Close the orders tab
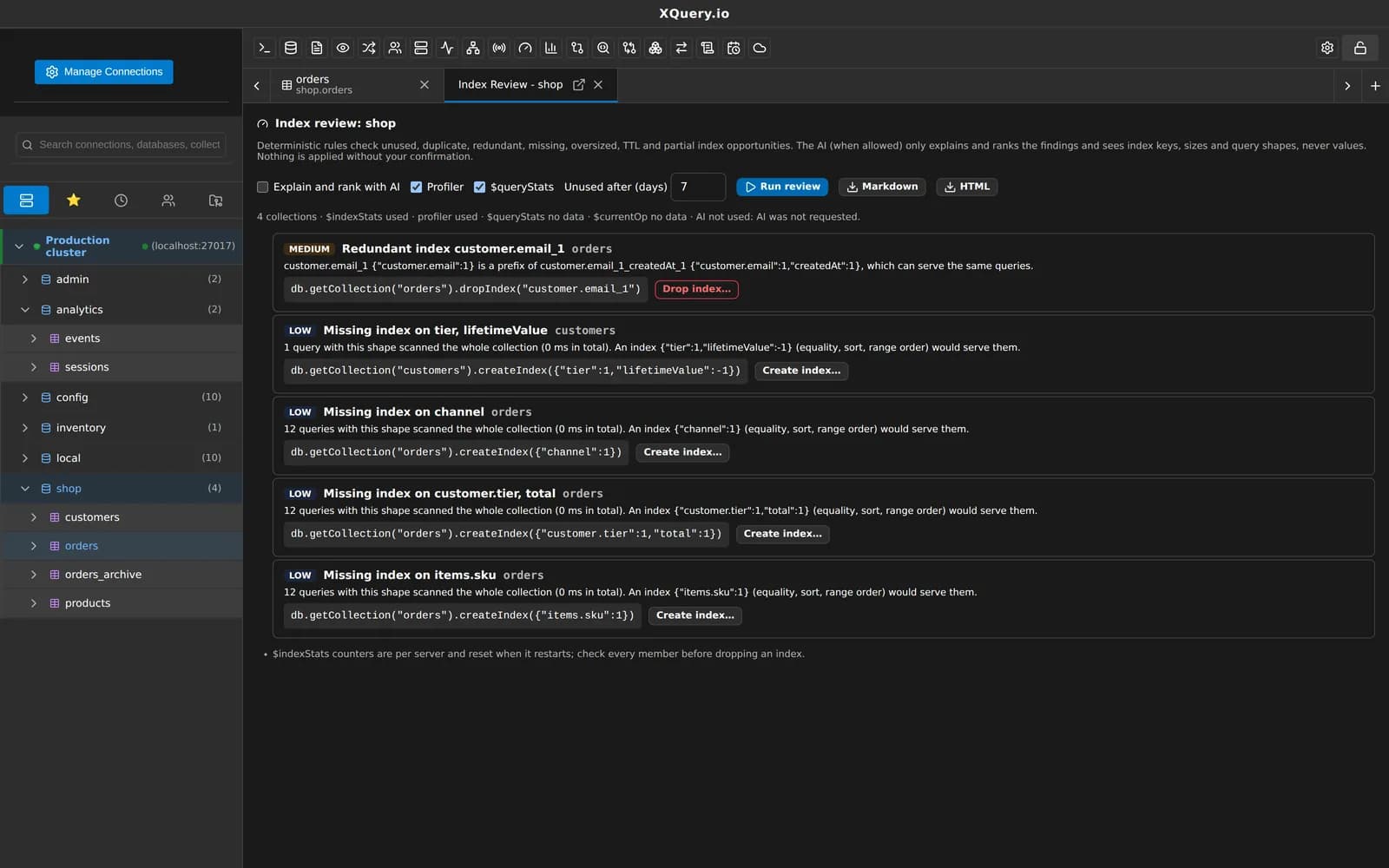This screenshot has width=1389, height=868. point(425,85)
